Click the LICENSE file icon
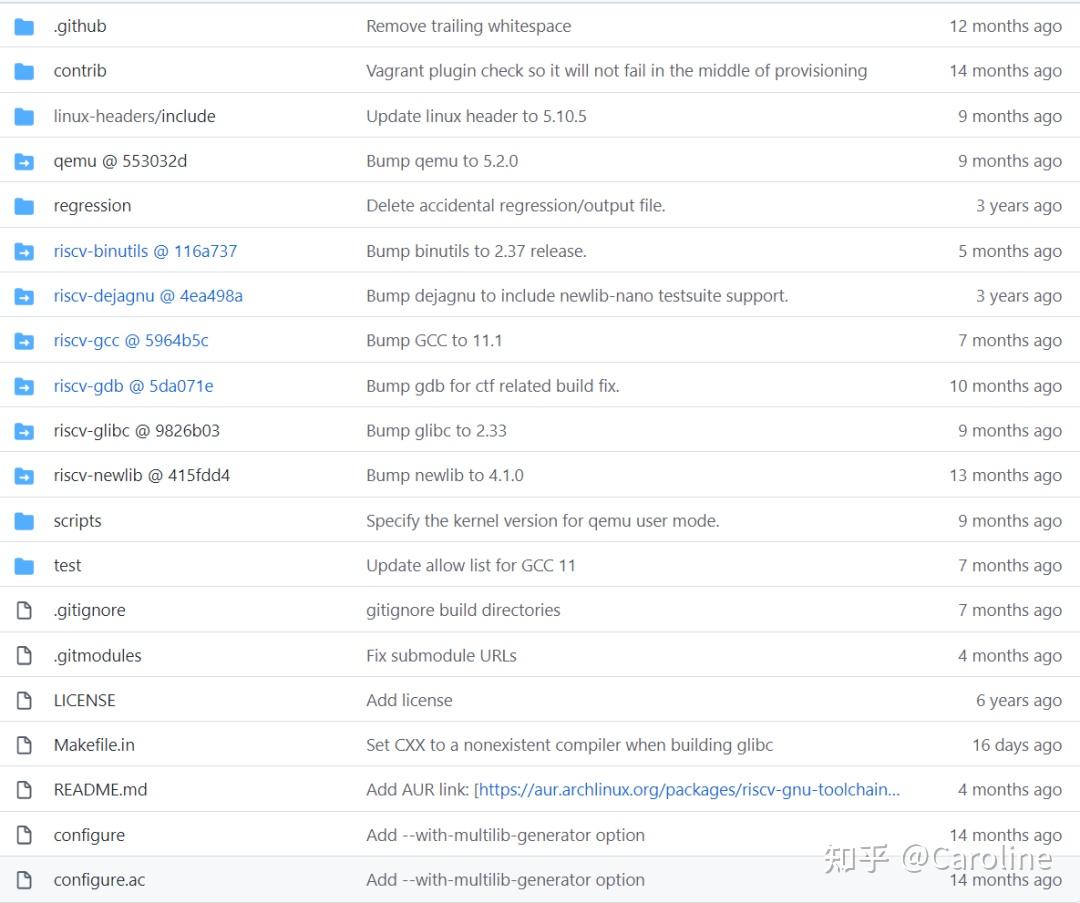 [x=24, y=700]
